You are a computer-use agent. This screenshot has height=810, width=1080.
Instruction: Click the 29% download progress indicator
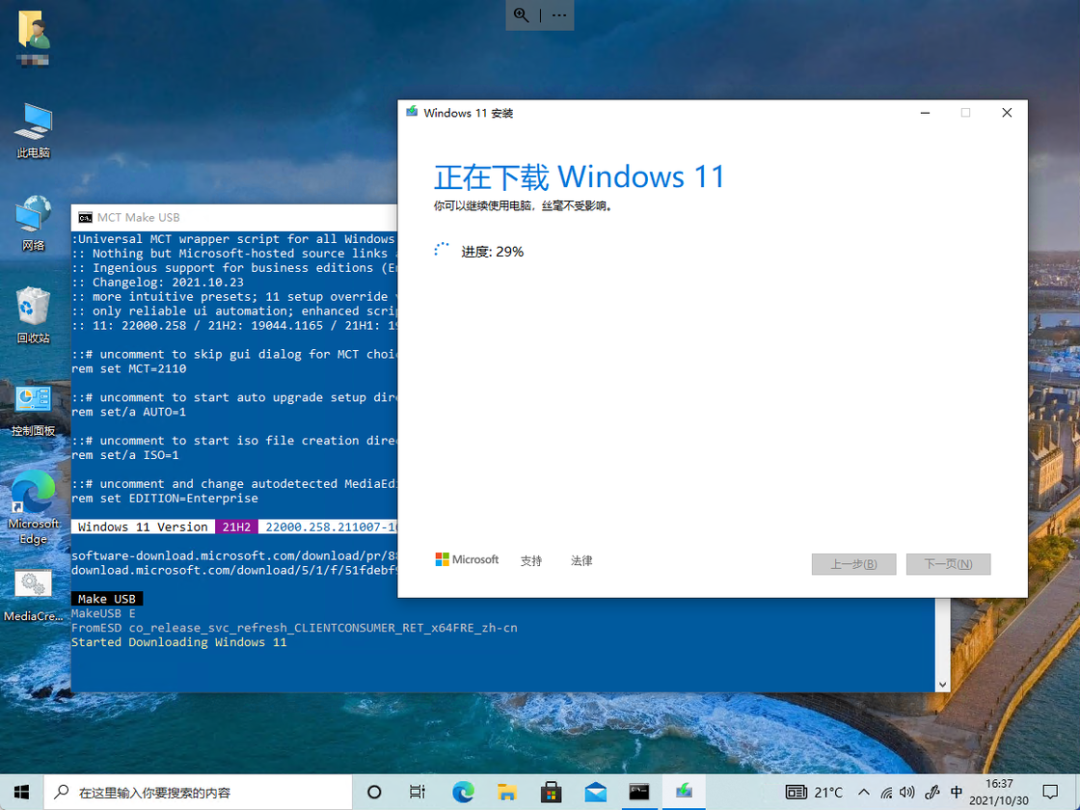coord(495,251)
